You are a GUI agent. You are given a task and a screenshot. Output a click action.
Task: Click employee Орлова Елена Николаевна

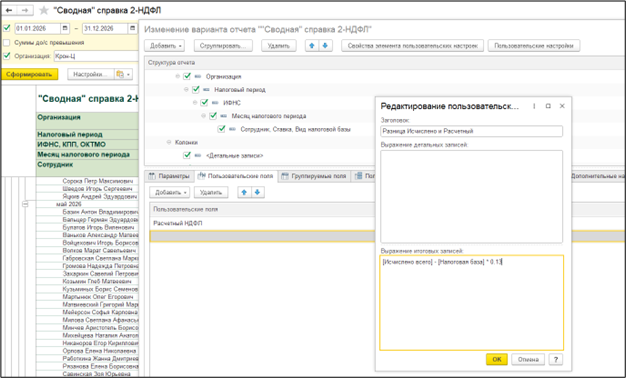99,351
